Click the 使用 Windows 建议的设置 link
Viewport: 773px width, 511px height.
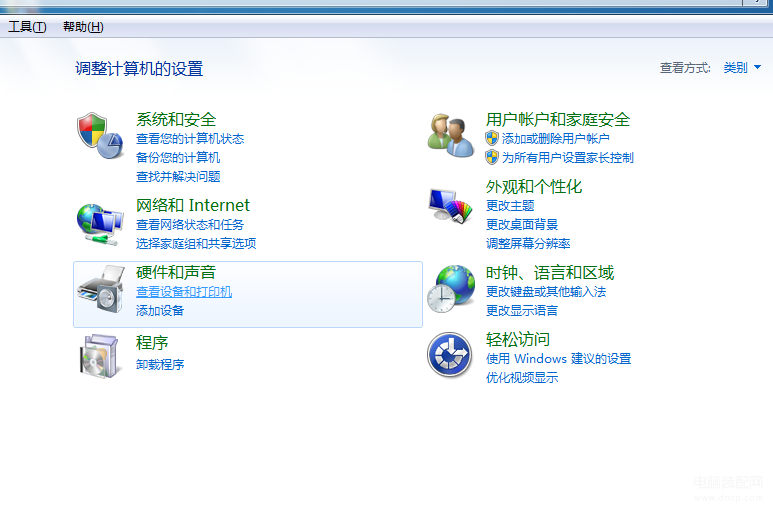point(558,359)
